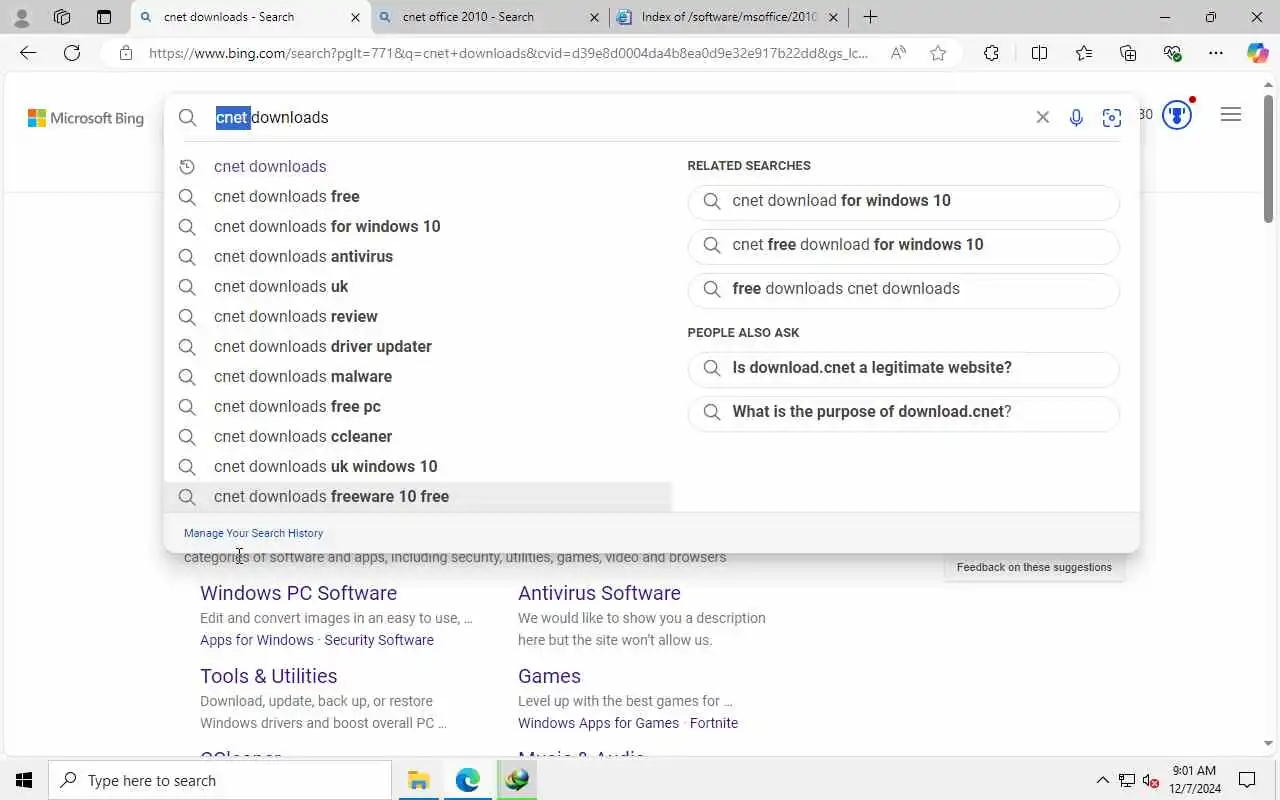This screenshot has height=800, width=1280.
Task: Open visual search camera icon
Action: point(1111,118)
